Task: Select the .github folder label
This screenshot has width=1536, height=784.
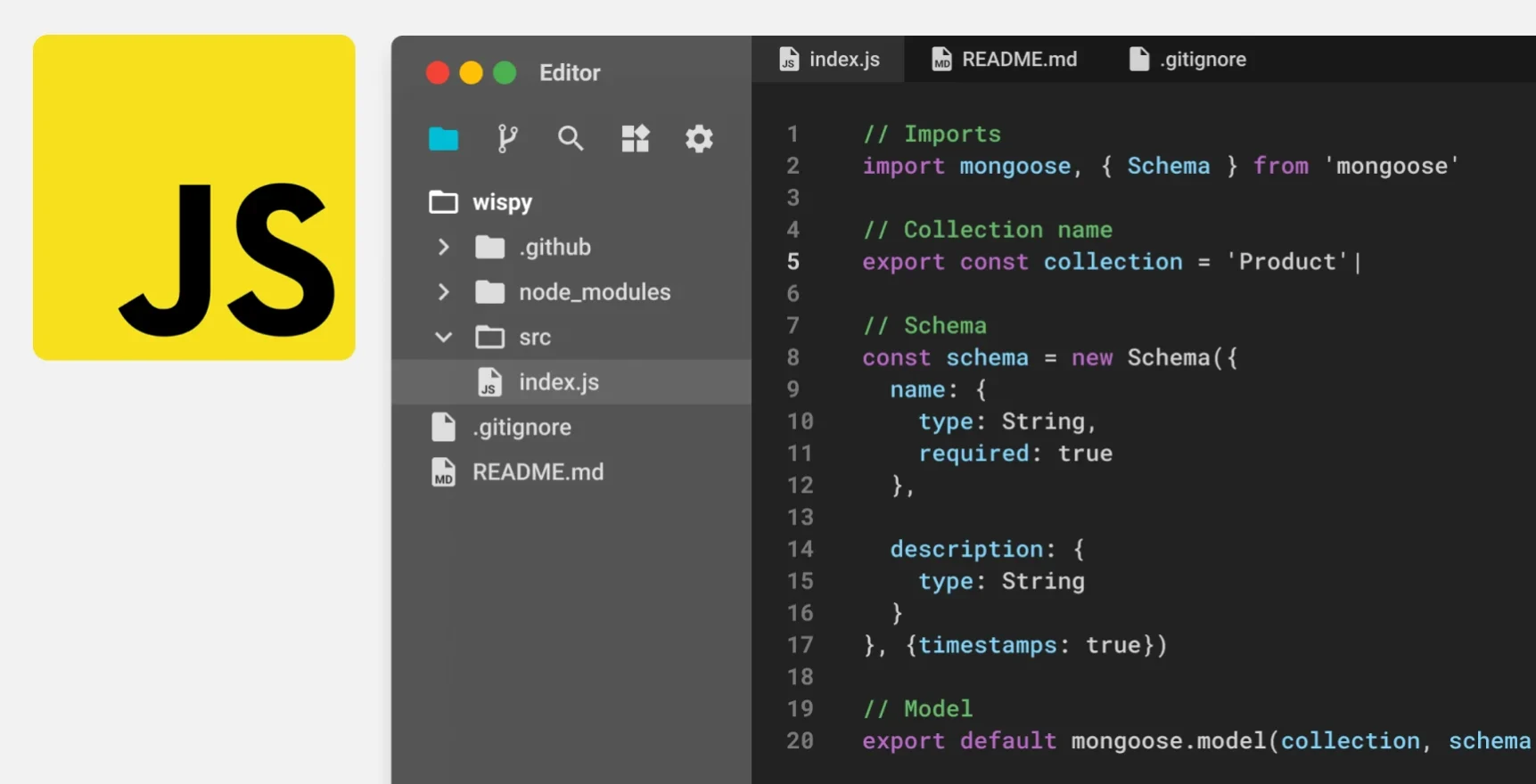Action: click(554, 247)
